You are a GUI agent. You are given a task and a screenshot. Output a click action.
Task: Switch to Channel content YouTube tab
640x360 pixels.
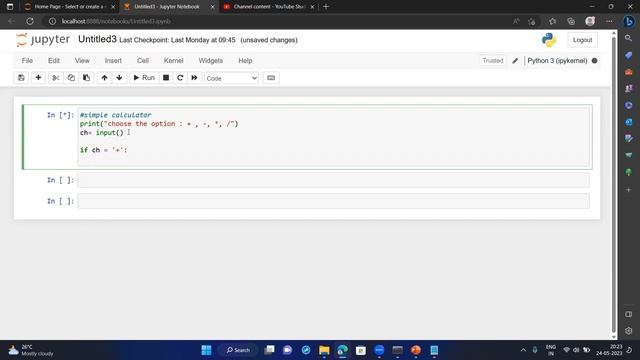coord(269,7)
